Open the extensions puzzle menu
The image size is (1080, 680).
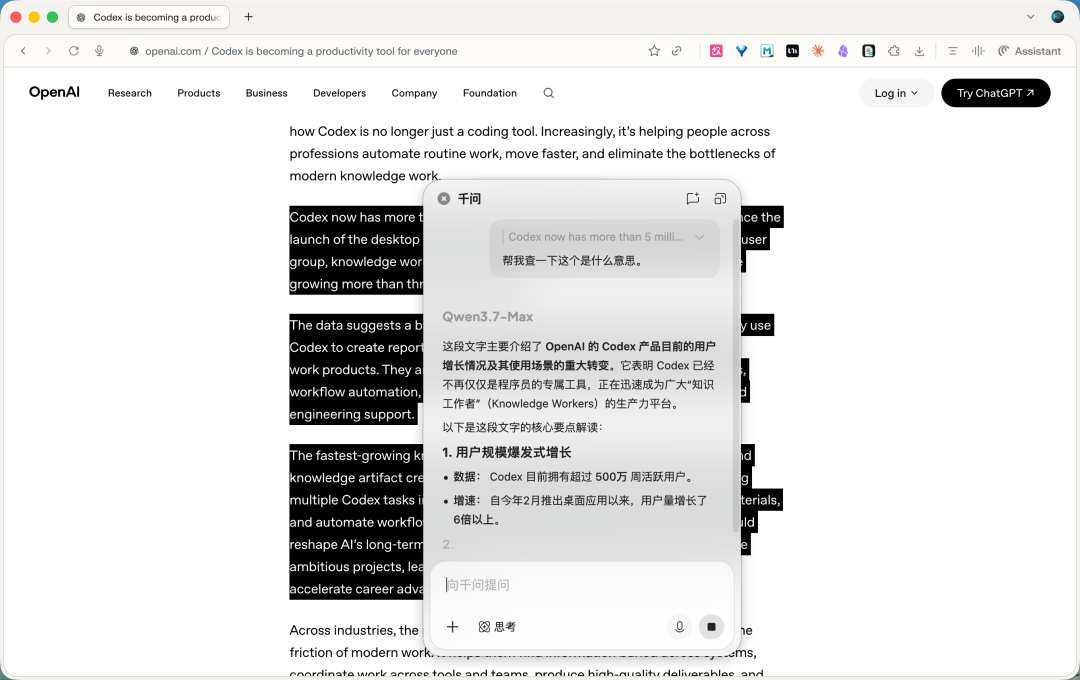pyautogui.click(x=894, y=51)
